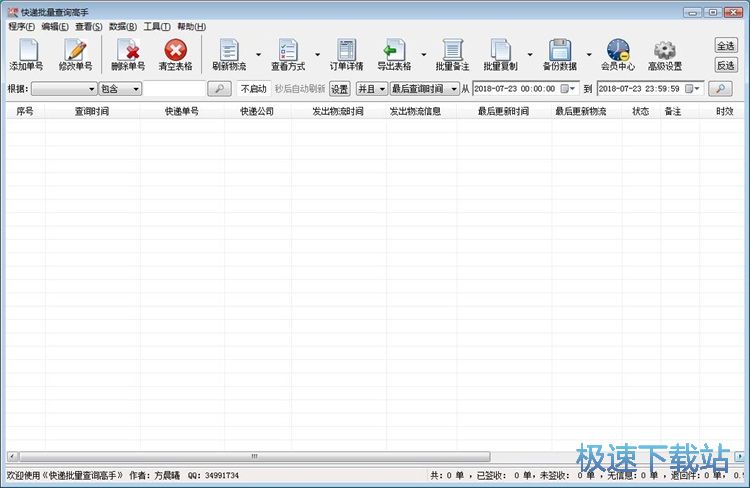
Task: Open the 会员中心 member center icon
Action: pos(618,50)
